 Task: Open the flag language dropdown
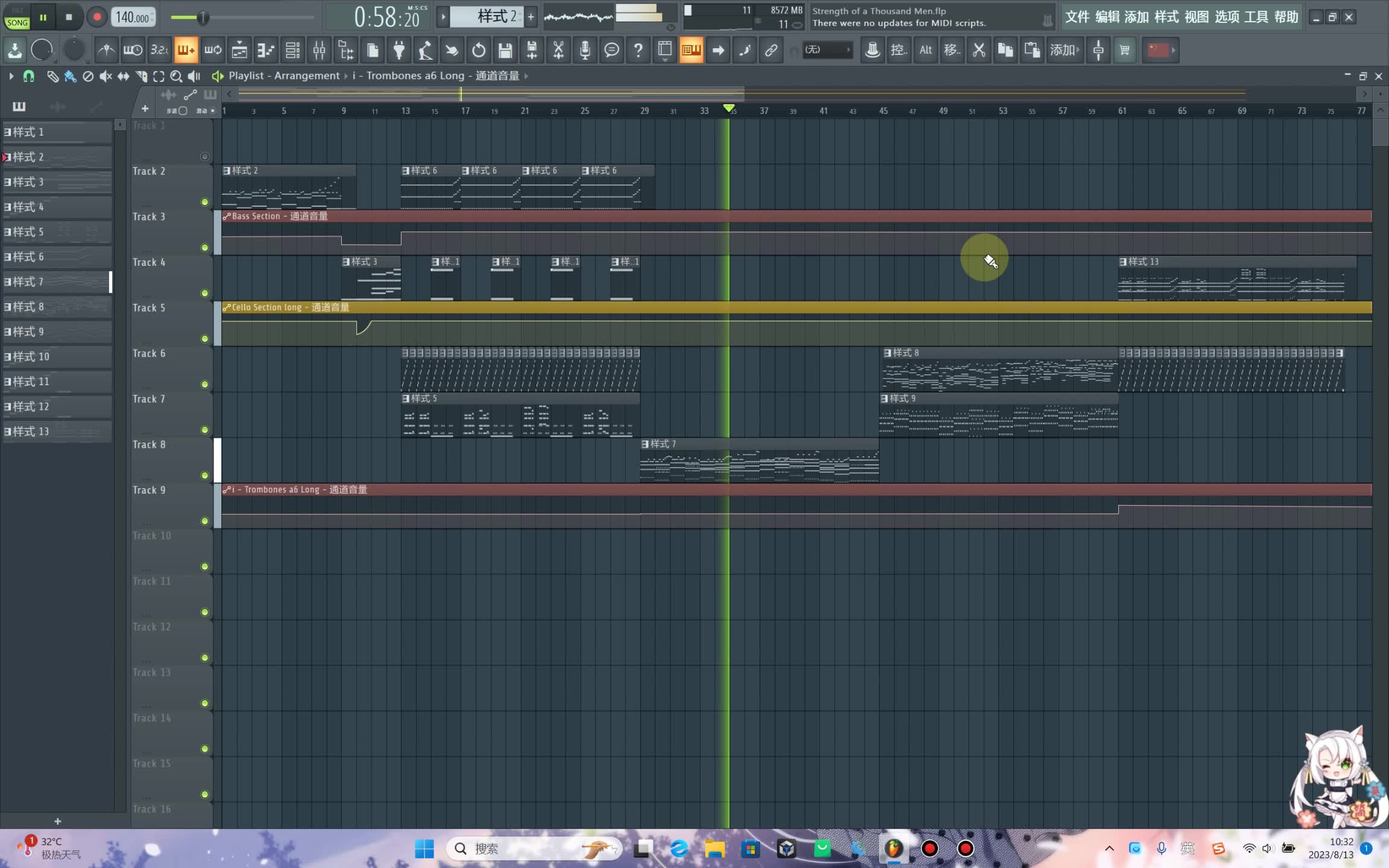pos(1161,50)
